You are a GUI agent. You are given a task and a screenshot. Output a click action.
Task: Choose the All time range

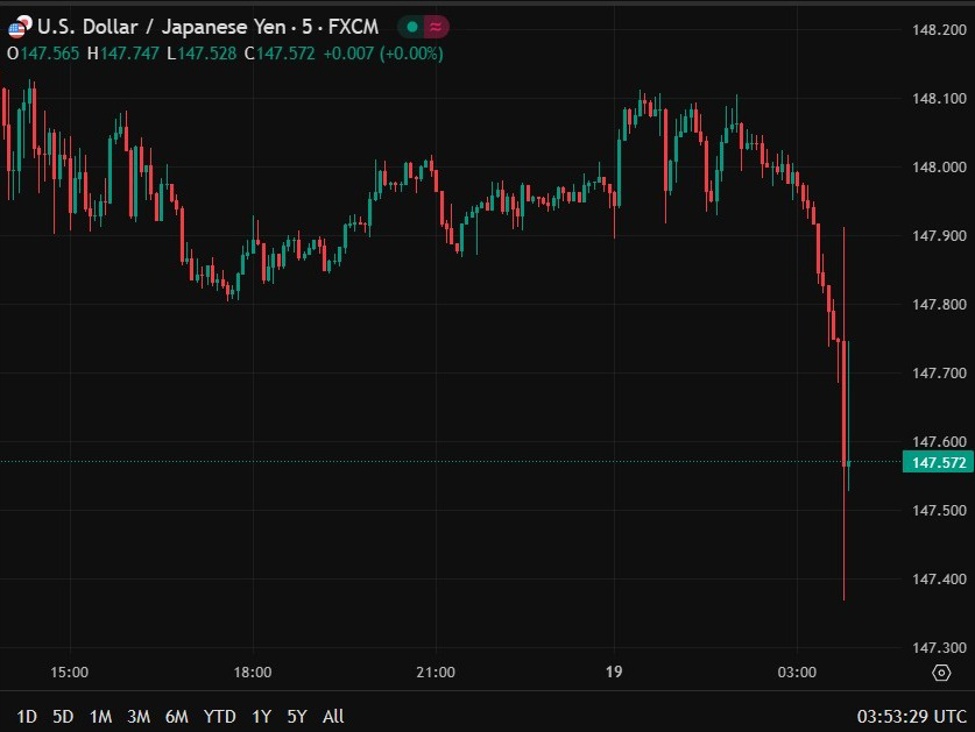333,717
